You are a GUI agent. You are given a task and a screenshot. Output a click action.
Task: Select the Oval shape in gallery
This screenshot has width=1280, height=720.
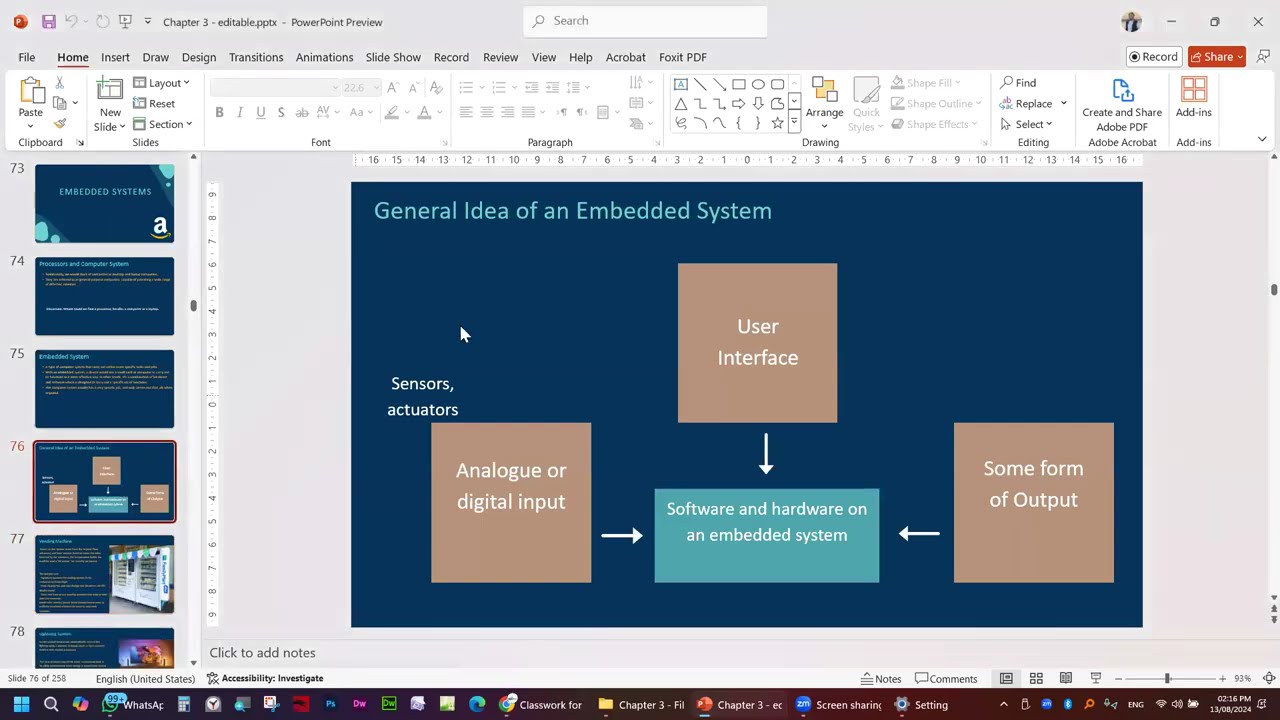click(x=758, y=84)
